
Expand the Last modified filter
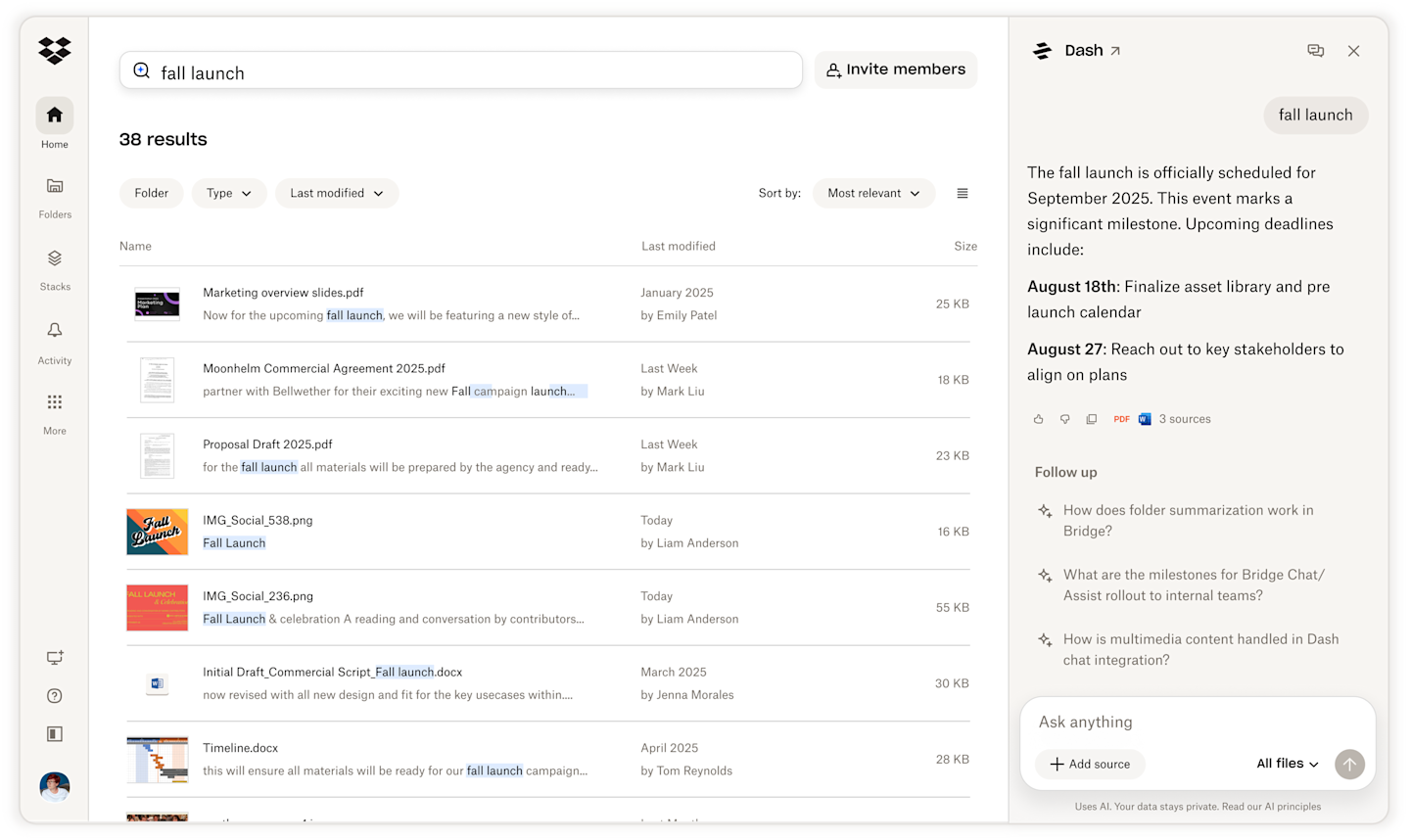click(337, 194)
